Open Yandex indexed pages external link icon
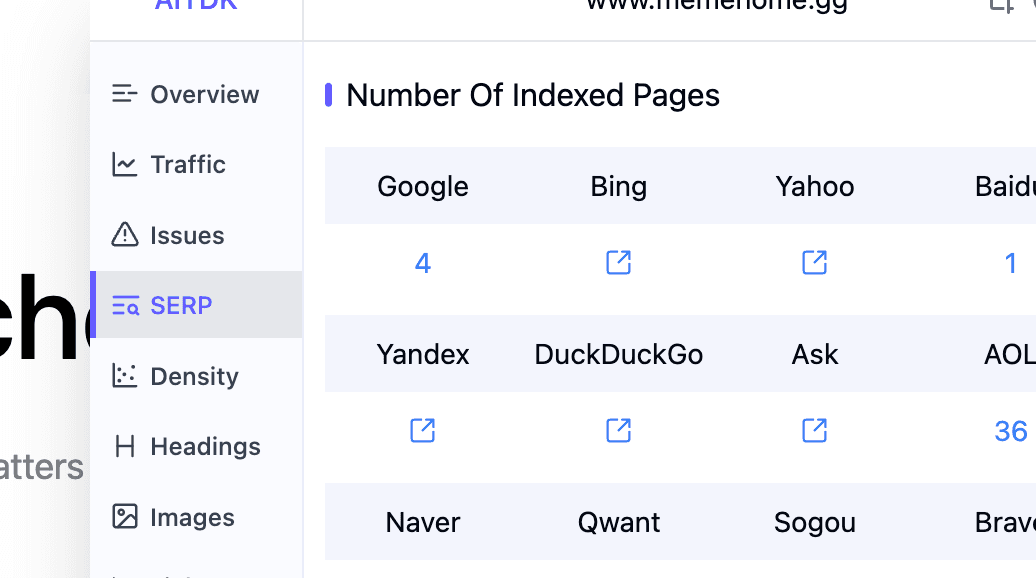Image resolution: width=1036 pixels, height=578 pixels. (x=423, y=431)
